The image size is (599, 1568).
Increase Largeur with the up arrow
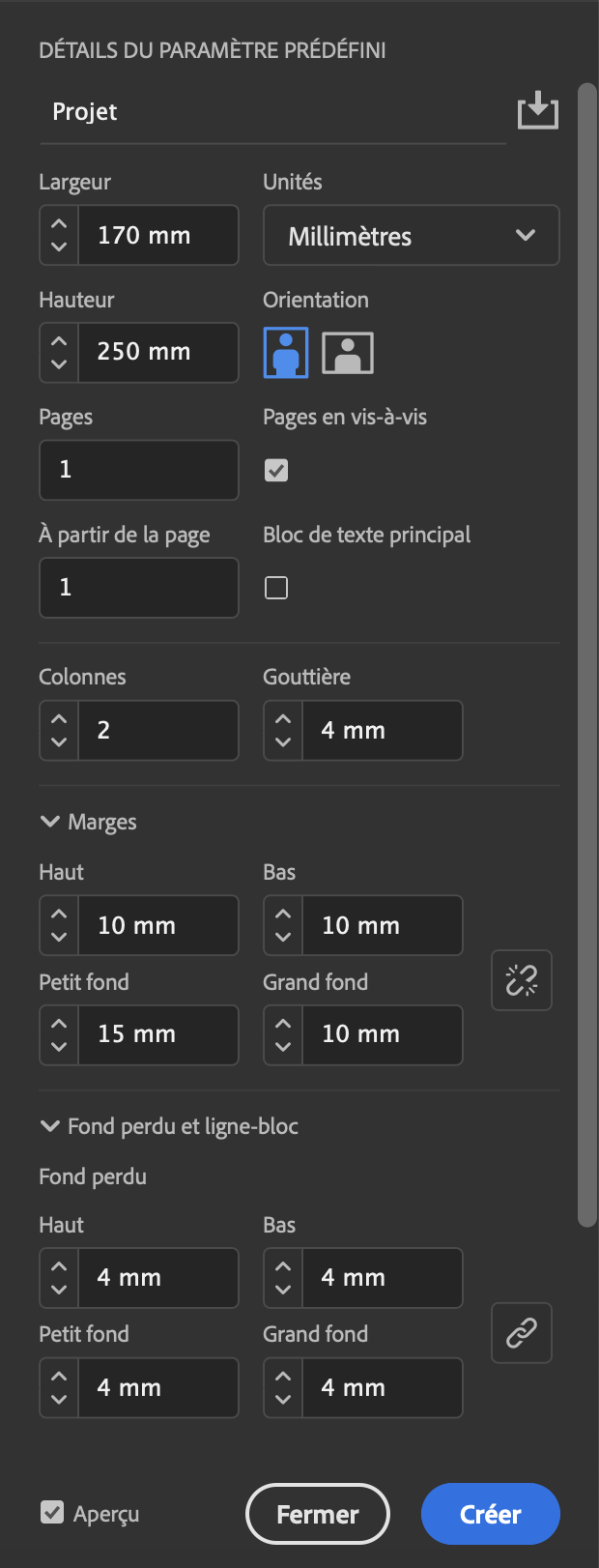[x=59, y=224]
